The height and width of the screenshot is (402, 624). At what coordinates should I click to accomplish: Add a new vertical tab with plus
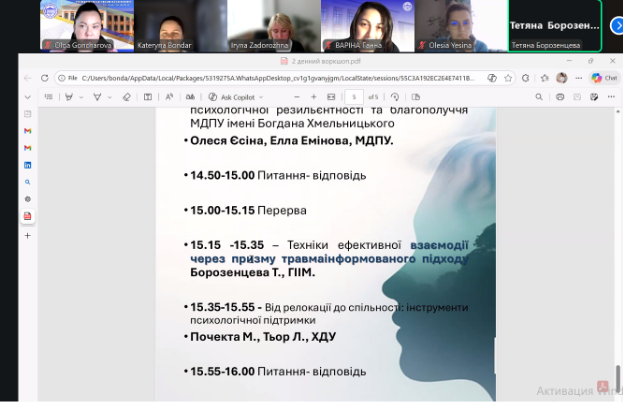tap(27, 236)
